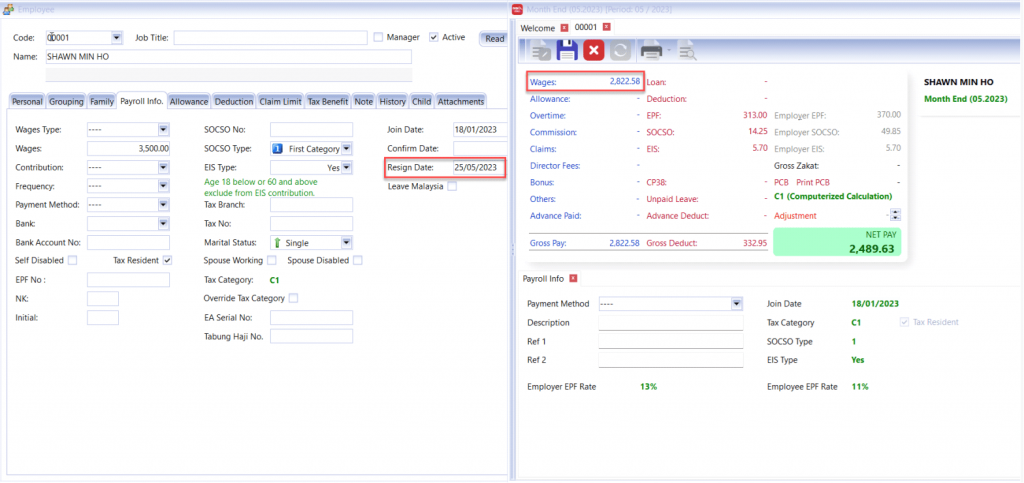Open the Tax Benefit tab
The image size is (1024, 483).
pos(328,101)
